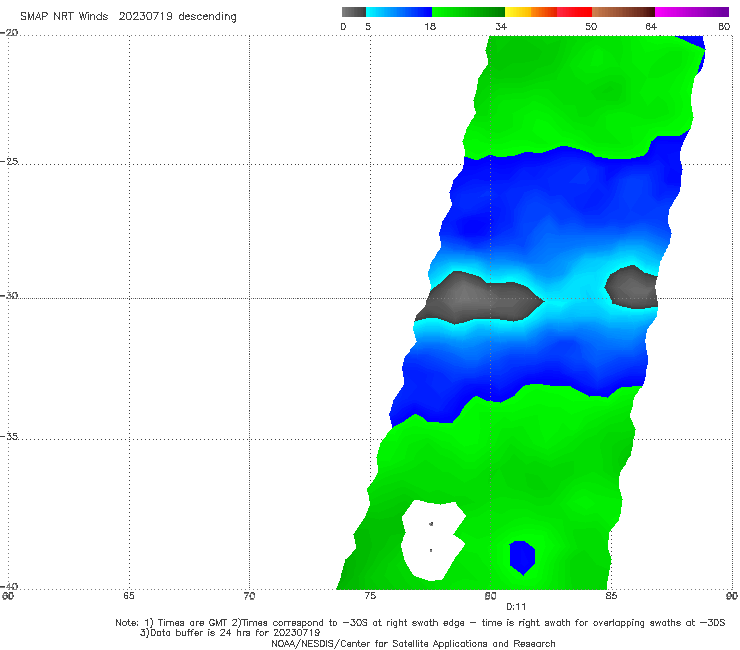Click the "85" longitude axis label
The height and width of the screenshot is (650, 740).
611,595
